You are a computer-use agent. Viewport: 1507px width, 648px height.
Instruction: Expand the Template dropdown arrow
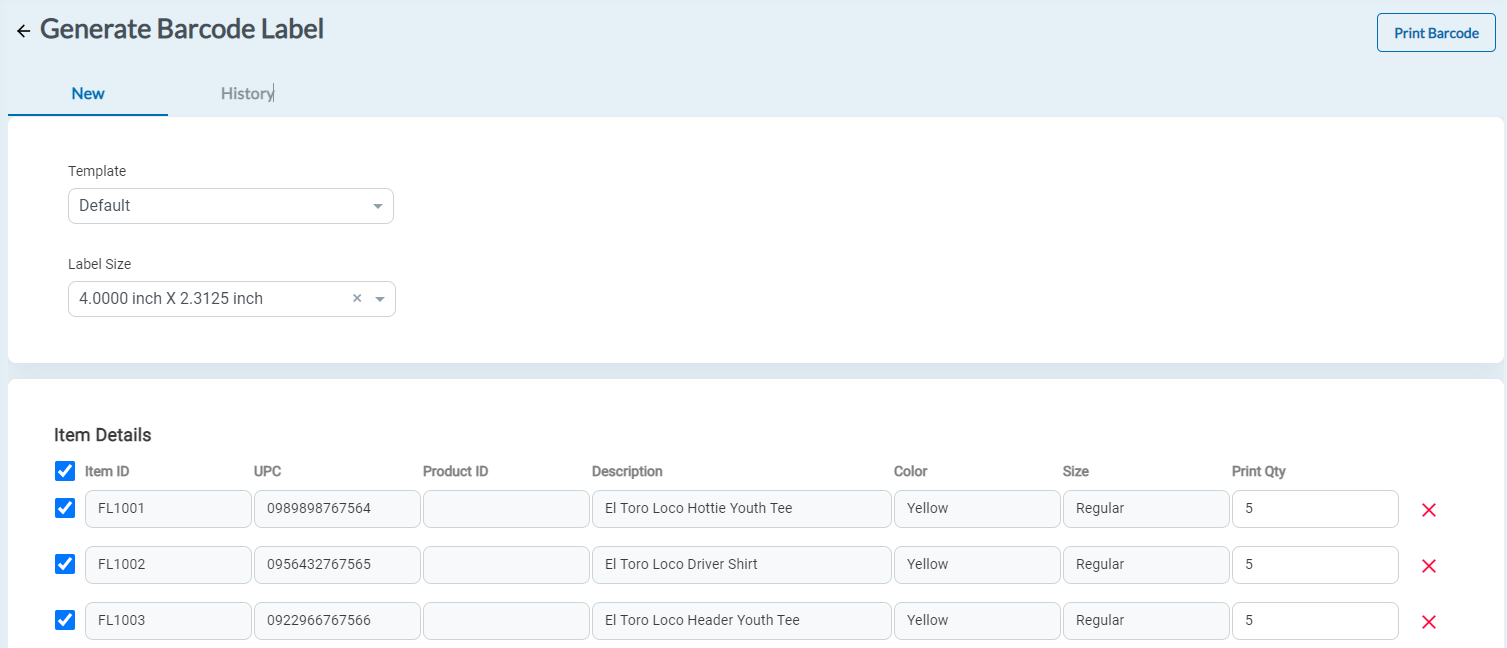tap(378, 206)
